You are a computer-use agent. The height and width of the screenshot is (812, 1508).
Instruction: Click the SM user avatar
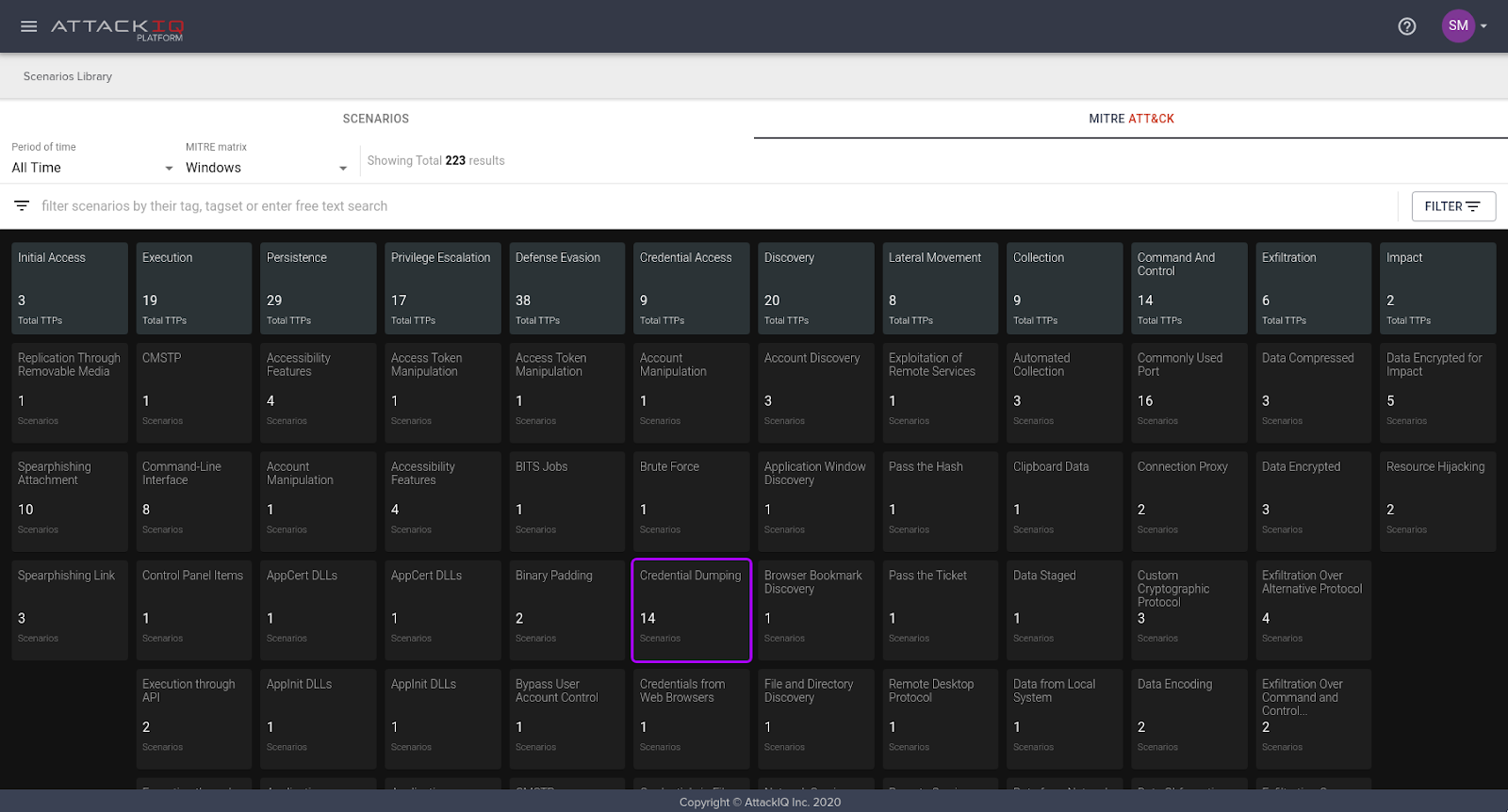pyautogui.click(x=1458, y=26)
